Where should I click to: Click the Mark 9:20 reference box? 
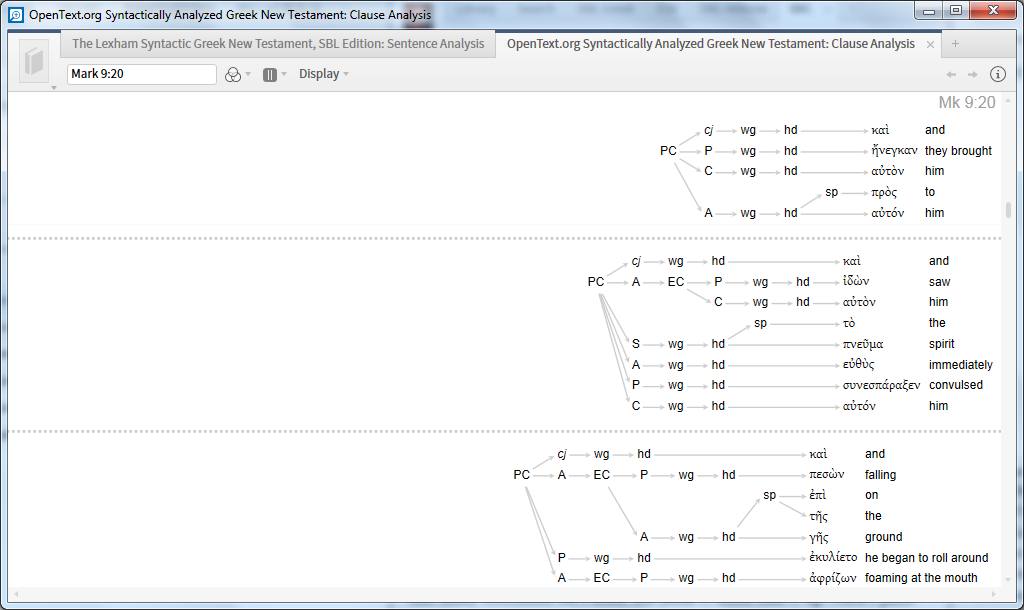click(x=142, y=74)
